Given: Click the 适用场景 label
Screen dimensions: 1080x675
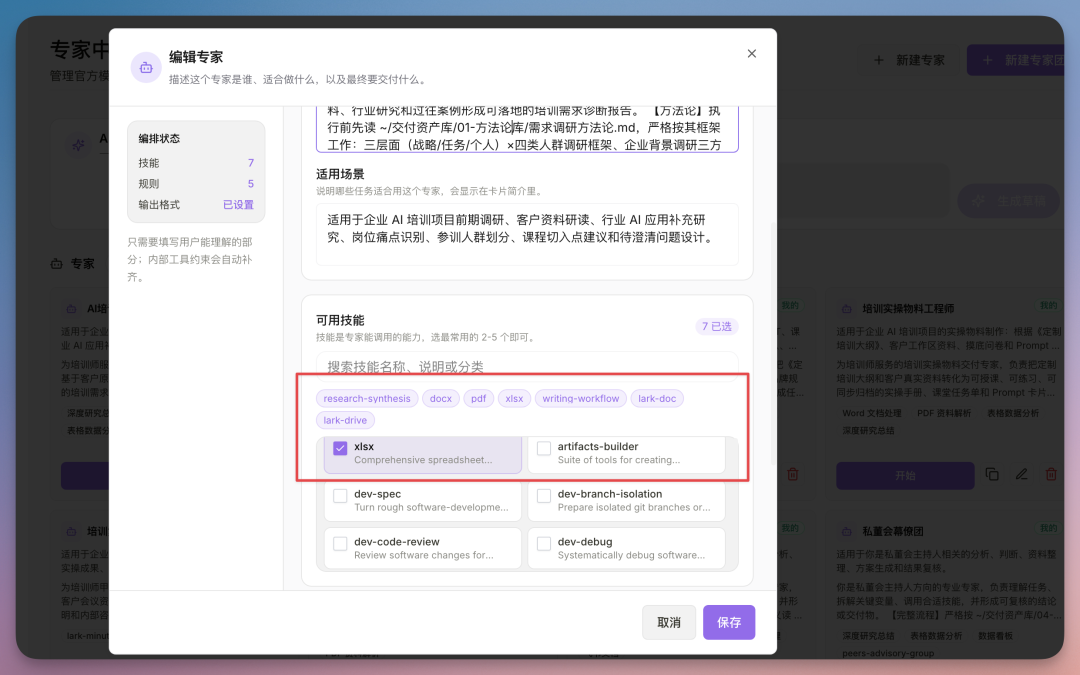Looking at the screenshot, I should click(x=340, y=174).
